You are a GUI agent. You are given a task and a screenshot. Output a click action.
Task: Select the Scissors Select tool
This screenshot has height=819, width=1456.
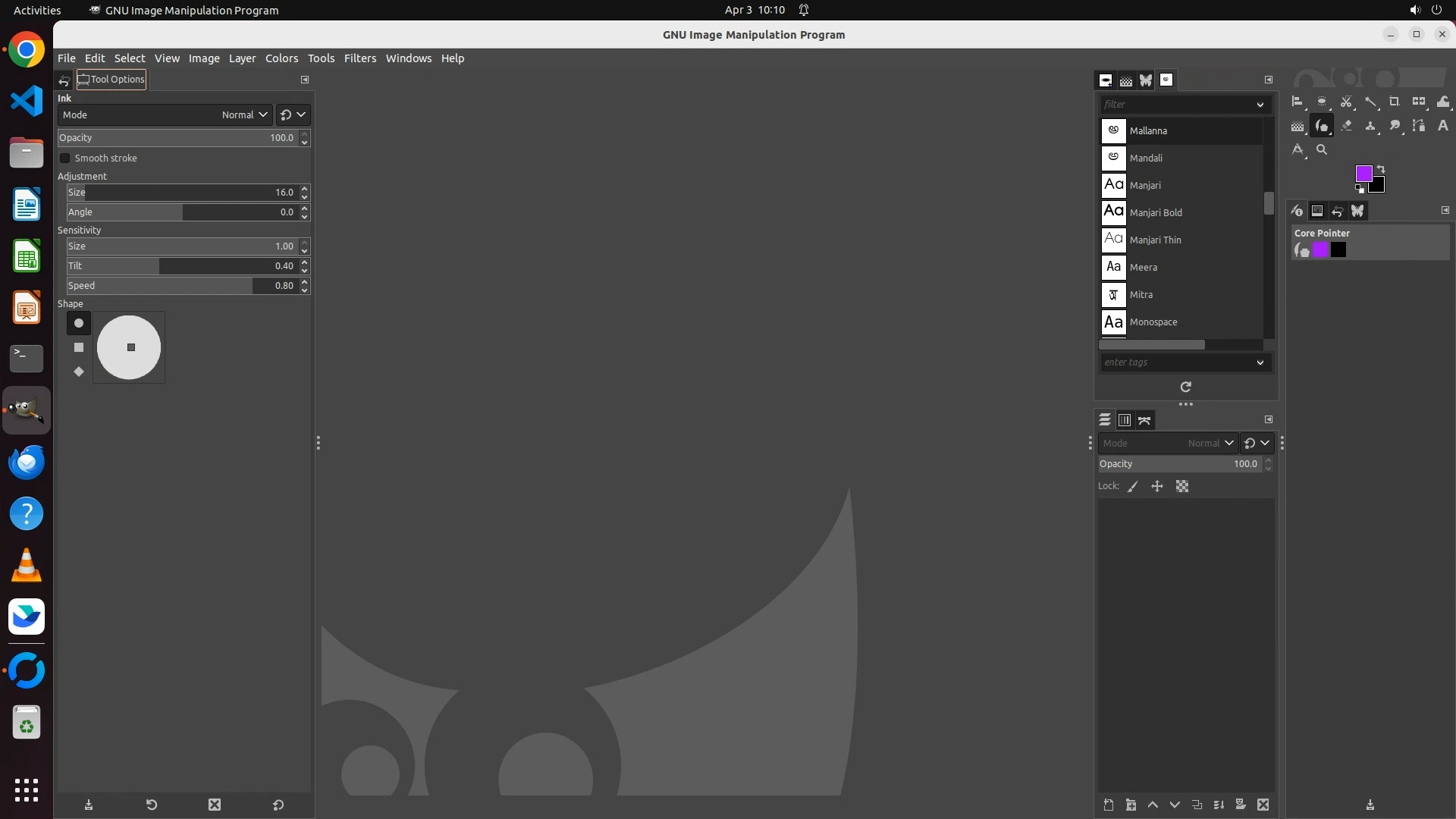click(x=1346, y=102)
